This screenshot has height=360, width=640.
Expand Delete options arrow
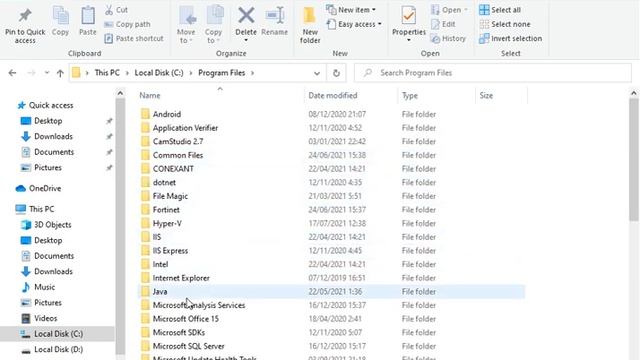pyautogui.click(x=246, y=40)
